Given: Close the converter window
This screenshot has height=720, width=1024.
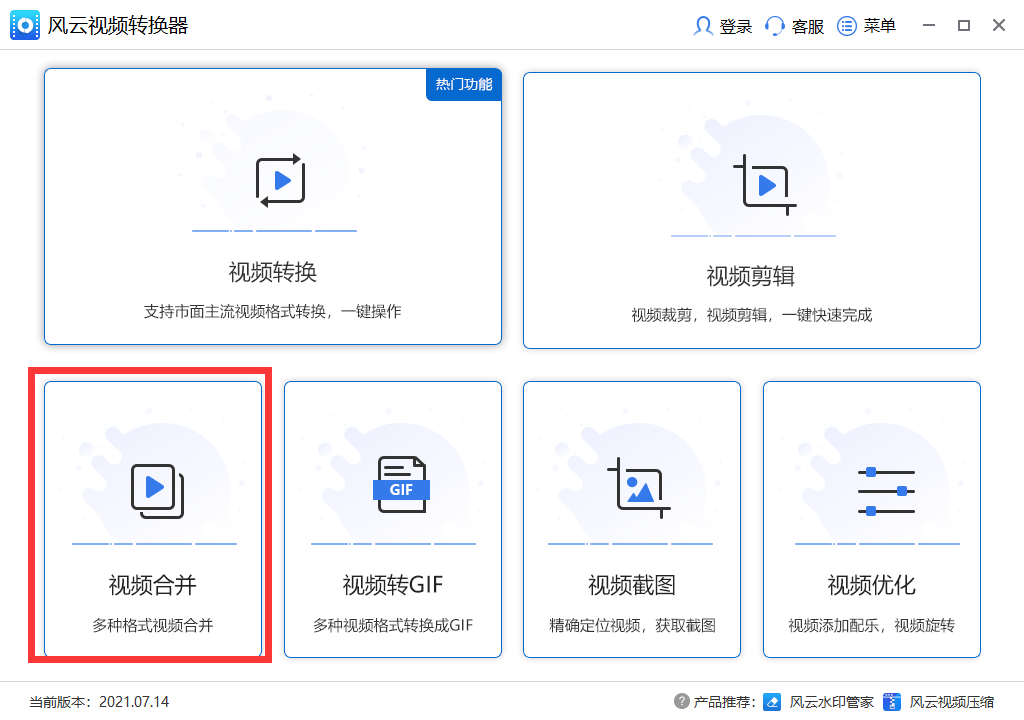Looking at the screenshot, I should click(999, 25).
